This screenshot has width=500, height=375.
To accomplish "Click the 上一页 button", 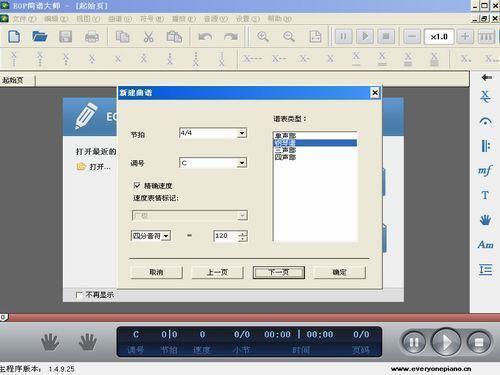I will coord(217,272).
